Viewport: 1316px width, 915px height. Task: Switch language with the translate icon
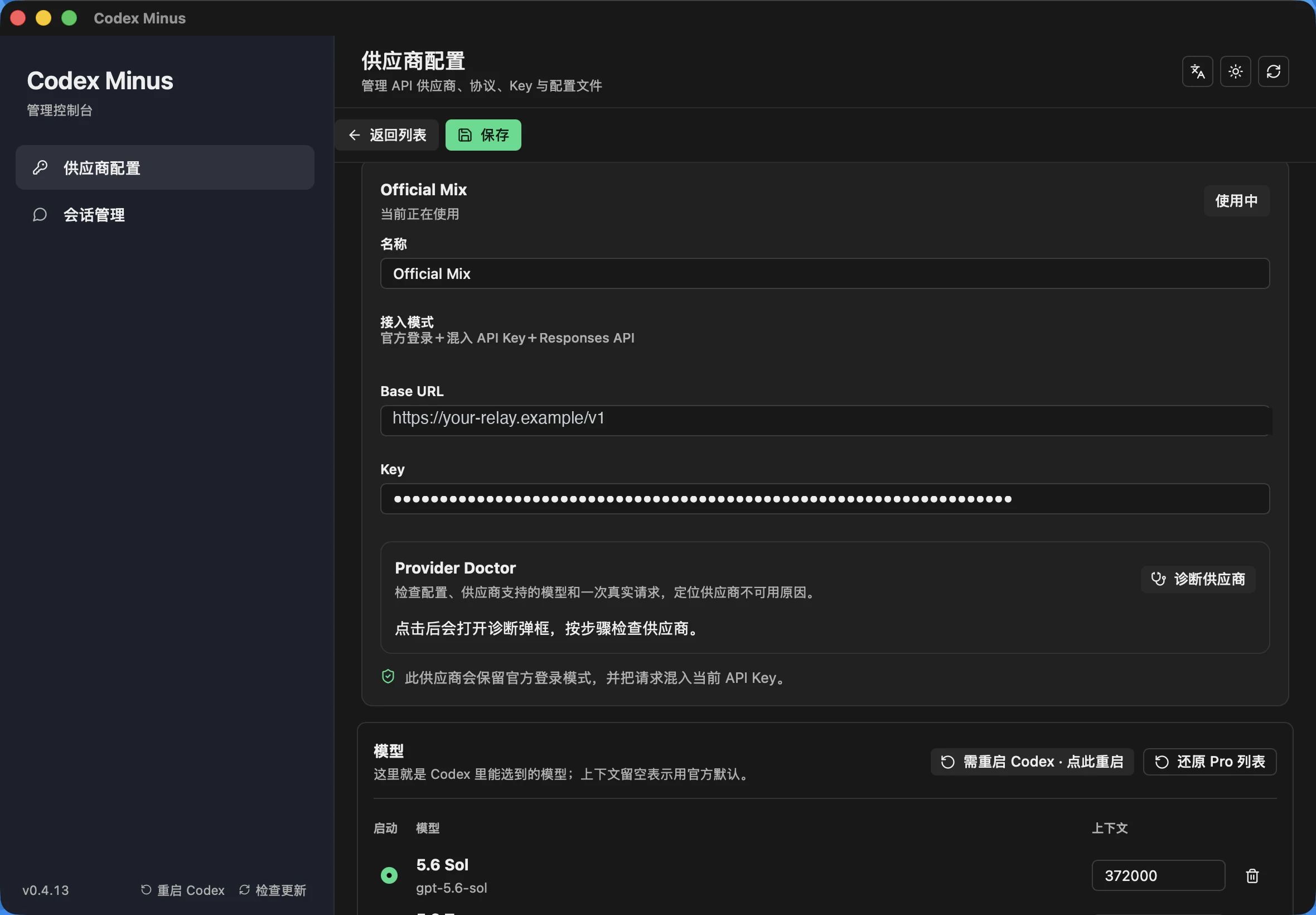point(1197,71)
